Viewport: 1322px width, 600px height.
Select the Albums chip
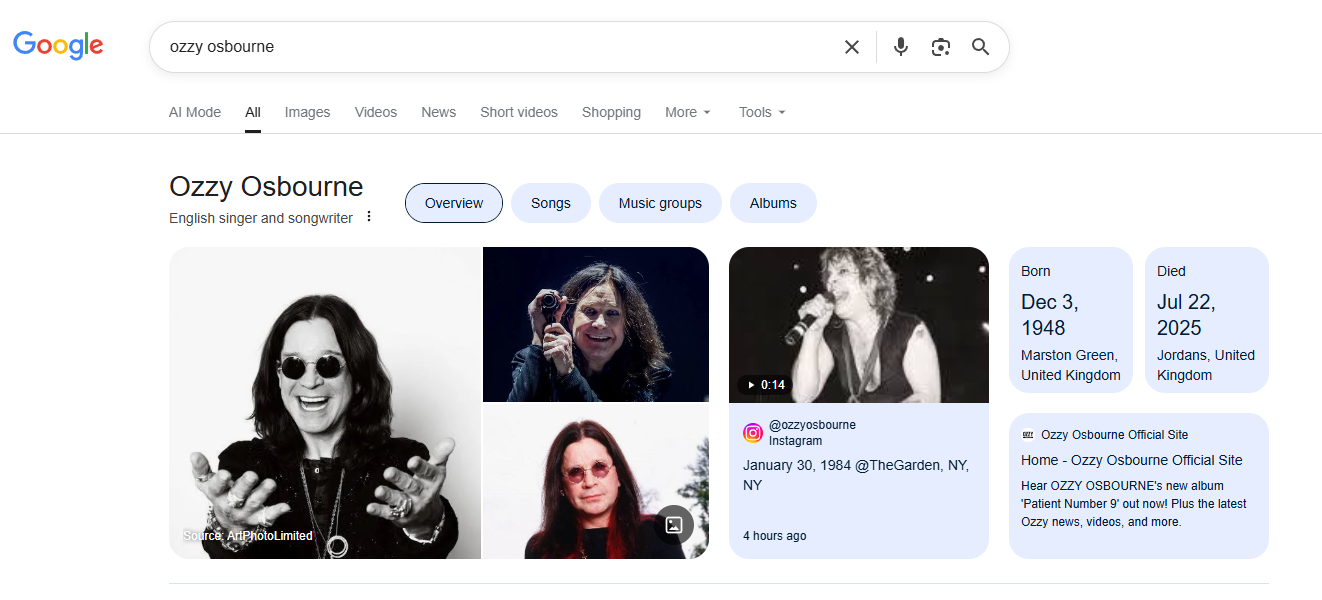tap(773, 203)
